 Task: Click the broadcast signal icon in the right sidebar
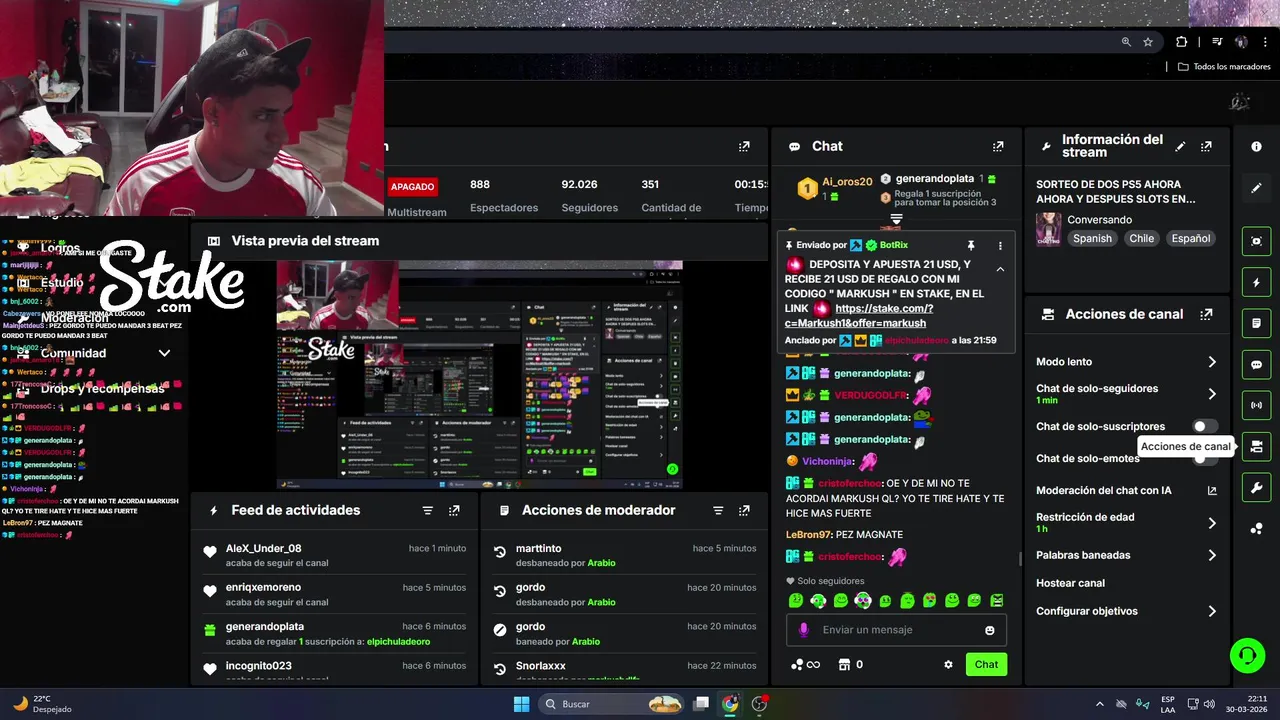coord(1256,406)
